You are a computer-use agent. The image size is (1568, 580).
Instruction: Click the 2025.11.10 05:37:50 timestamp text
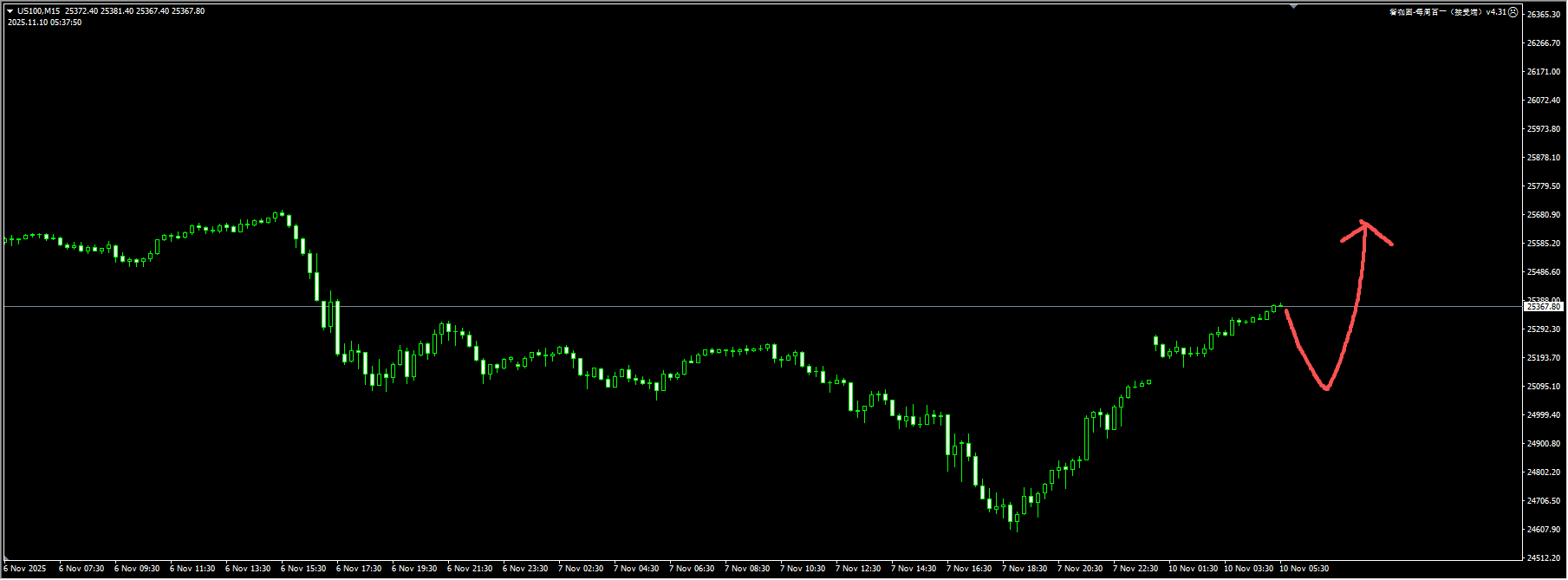[45, 23]
